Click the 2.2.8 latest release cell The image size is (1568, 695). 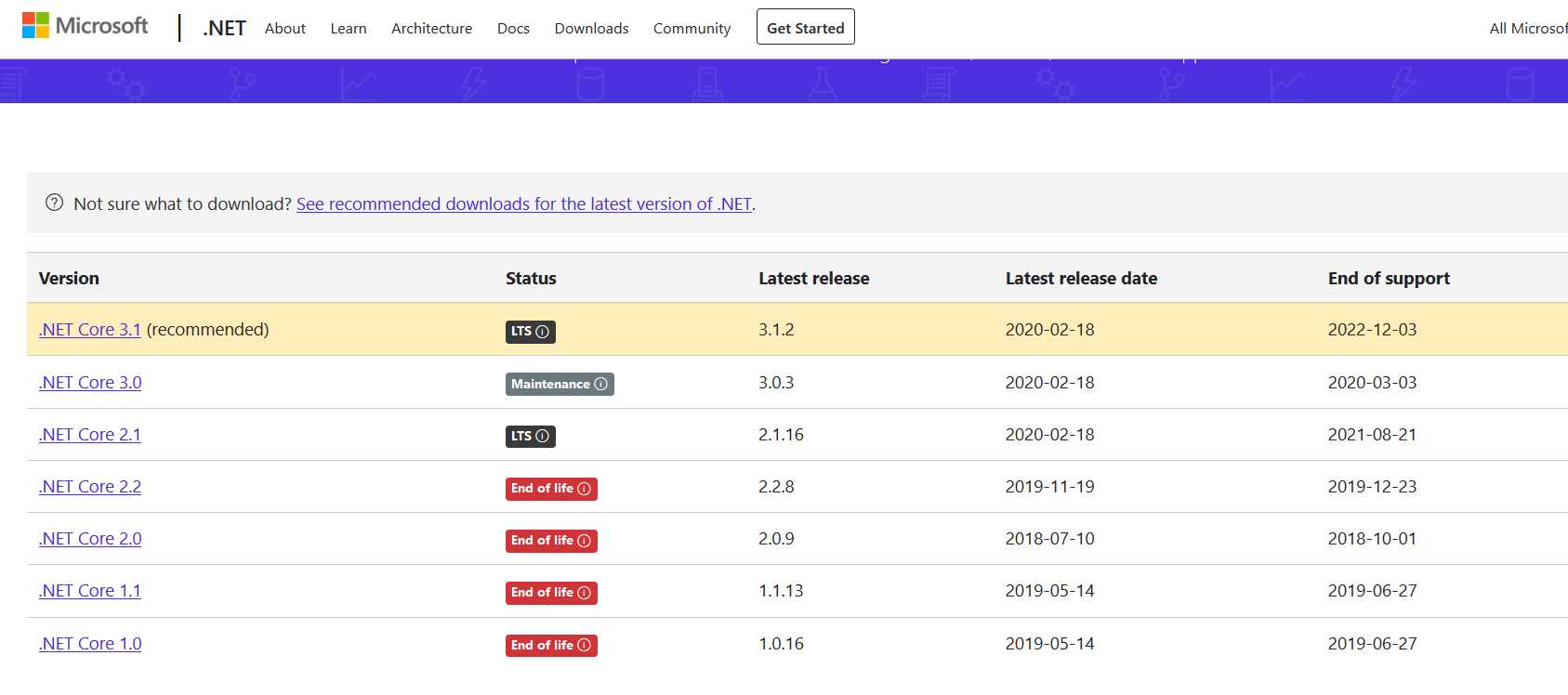tap(776, 486)
